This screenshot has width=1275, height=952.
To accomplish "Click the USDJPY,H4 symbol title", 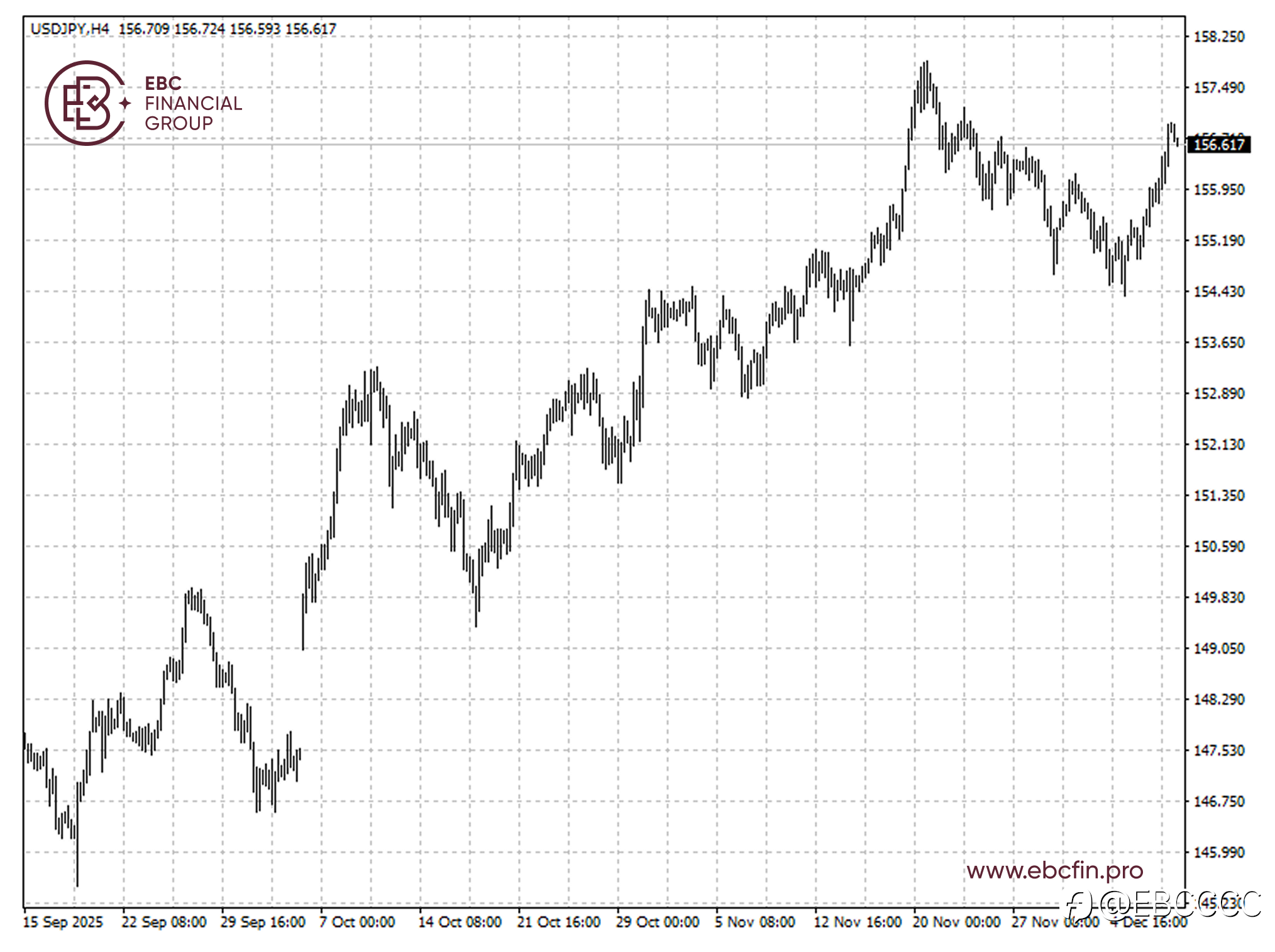I will 70,29.
